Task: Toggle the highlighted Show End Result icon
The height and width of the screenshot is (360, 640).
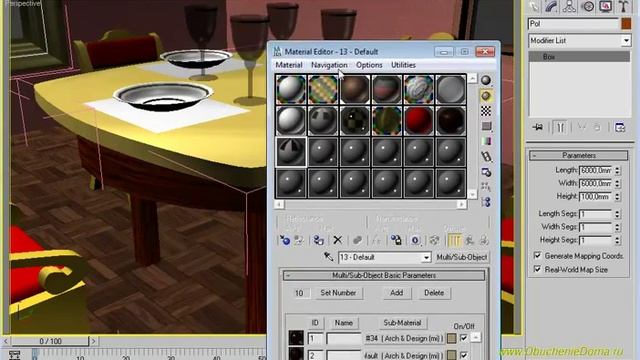Action: pos(453,240)
